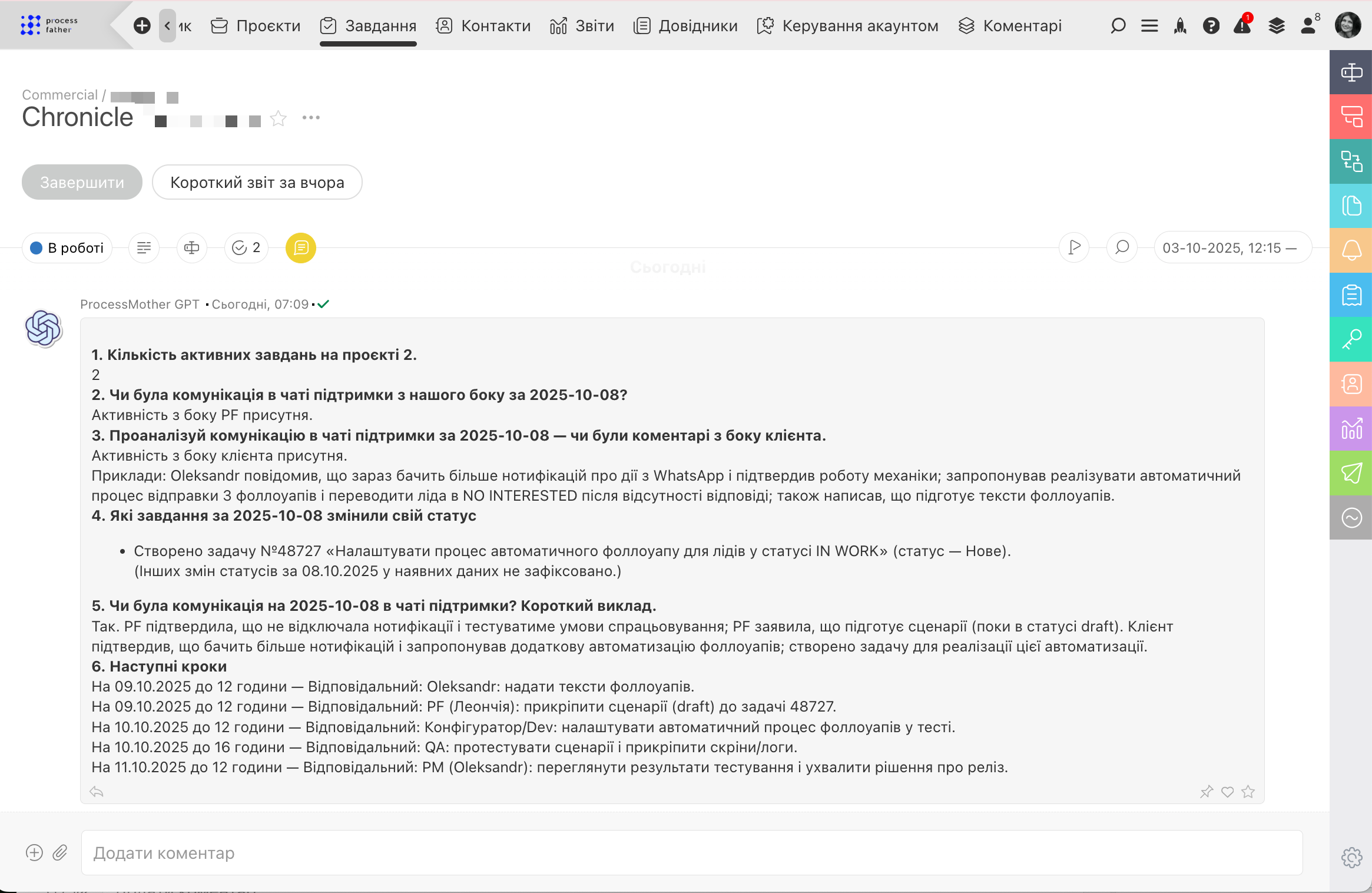This screenshot has width=1372, height=893.
Task: Click the bell icon in right sidebar
Action: [x=1351, y=250]
